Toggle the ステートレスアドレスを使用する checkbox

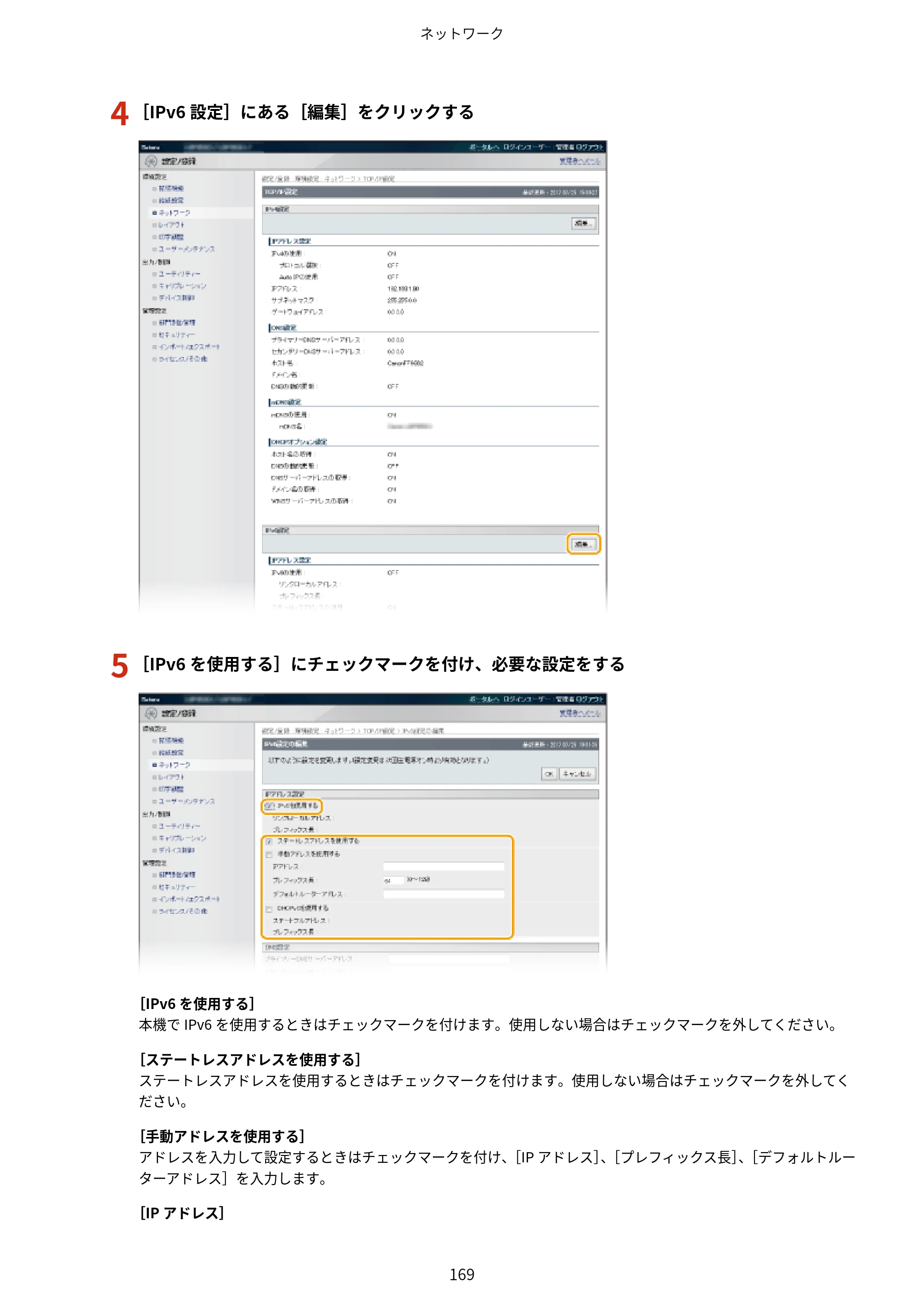tap(269, 841)
